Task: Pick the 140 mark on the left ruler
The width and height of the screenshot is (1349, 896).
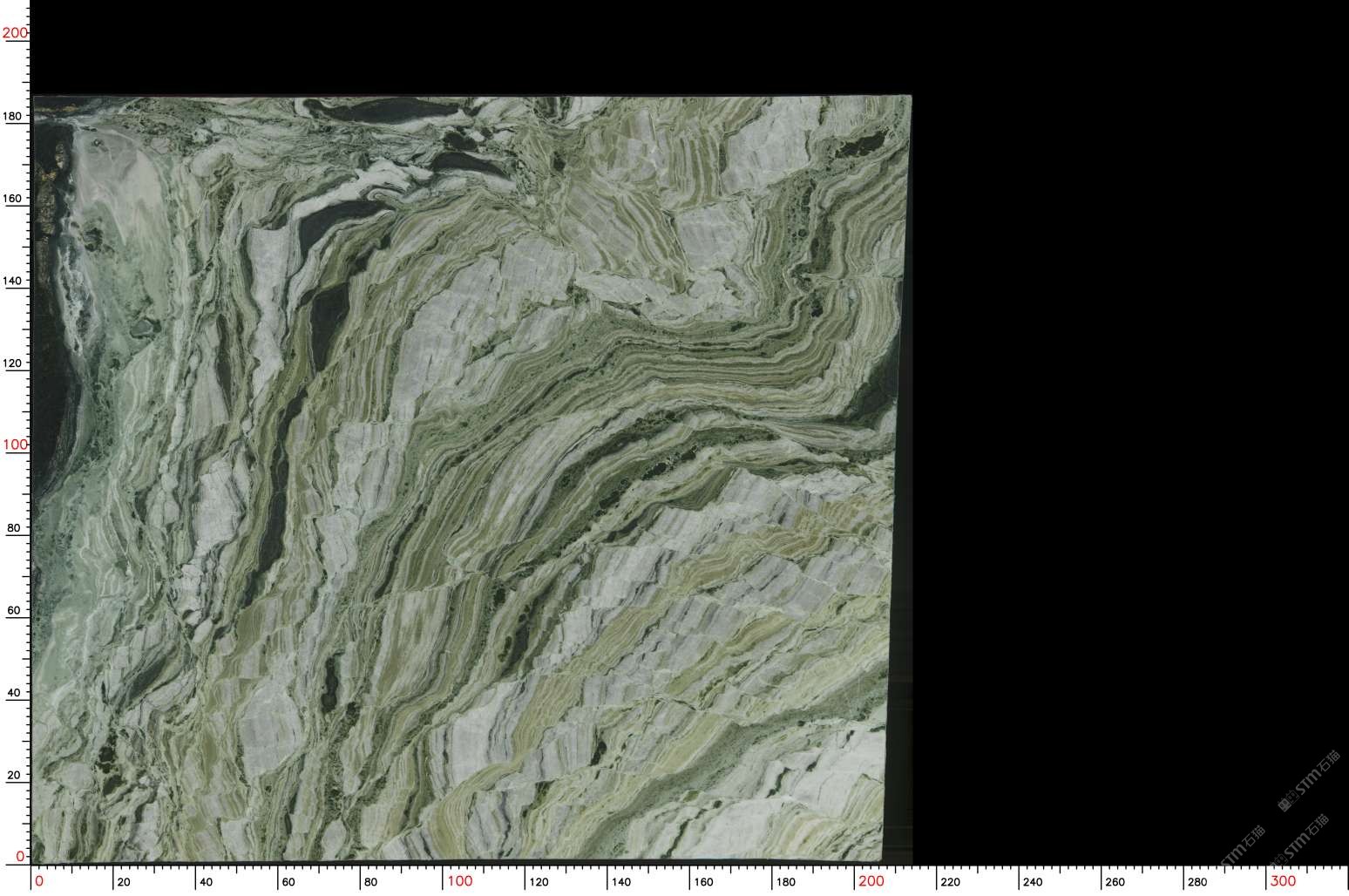Action: point(15,281)
